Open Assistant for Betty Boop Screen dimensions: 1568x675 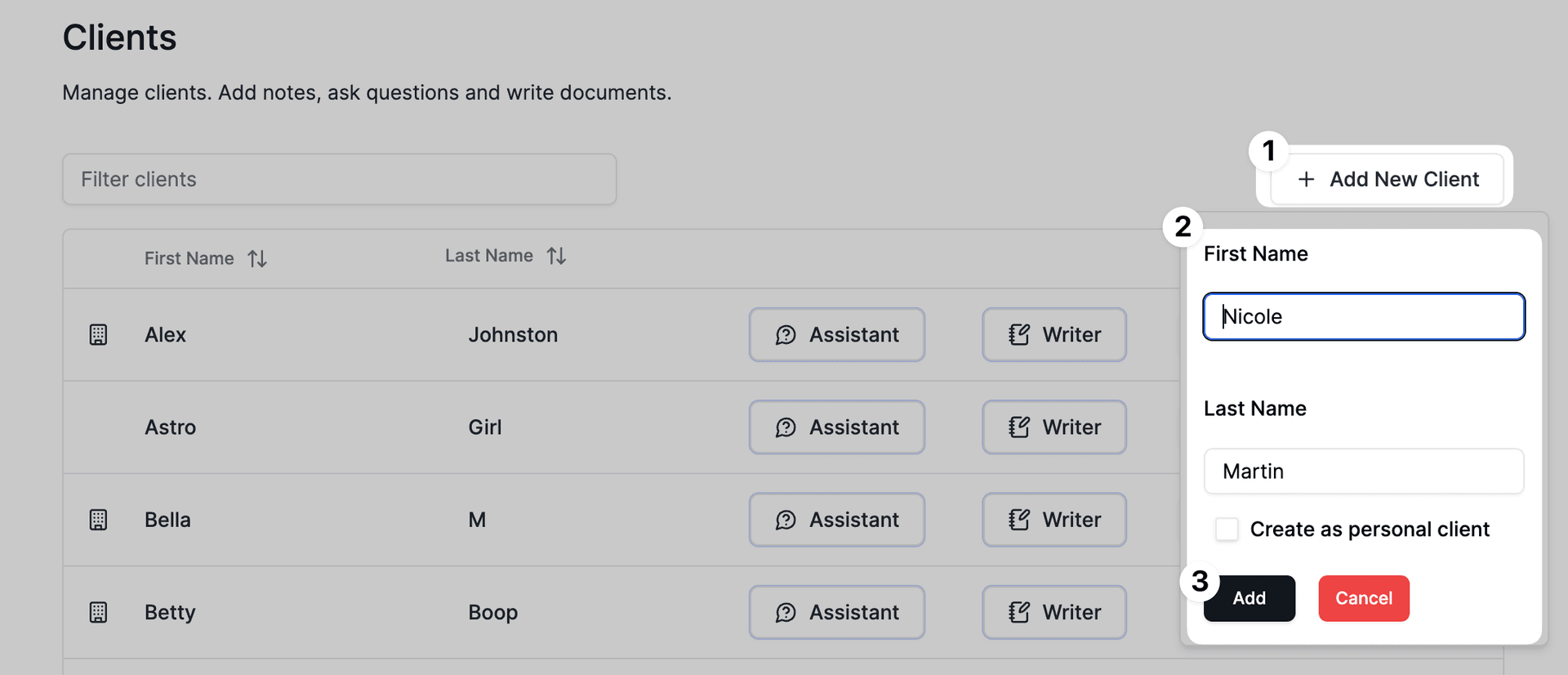836,612
